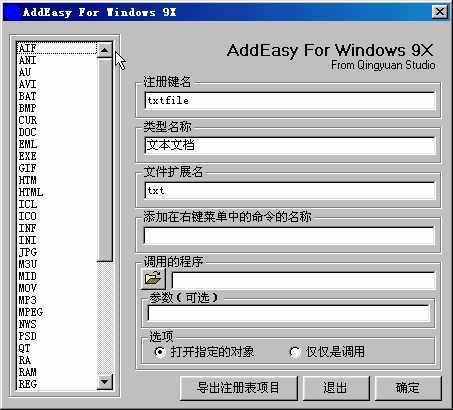Pick HTML entry in the list
This screenshot has height=410, width=453.
click(x=57, y=192)
